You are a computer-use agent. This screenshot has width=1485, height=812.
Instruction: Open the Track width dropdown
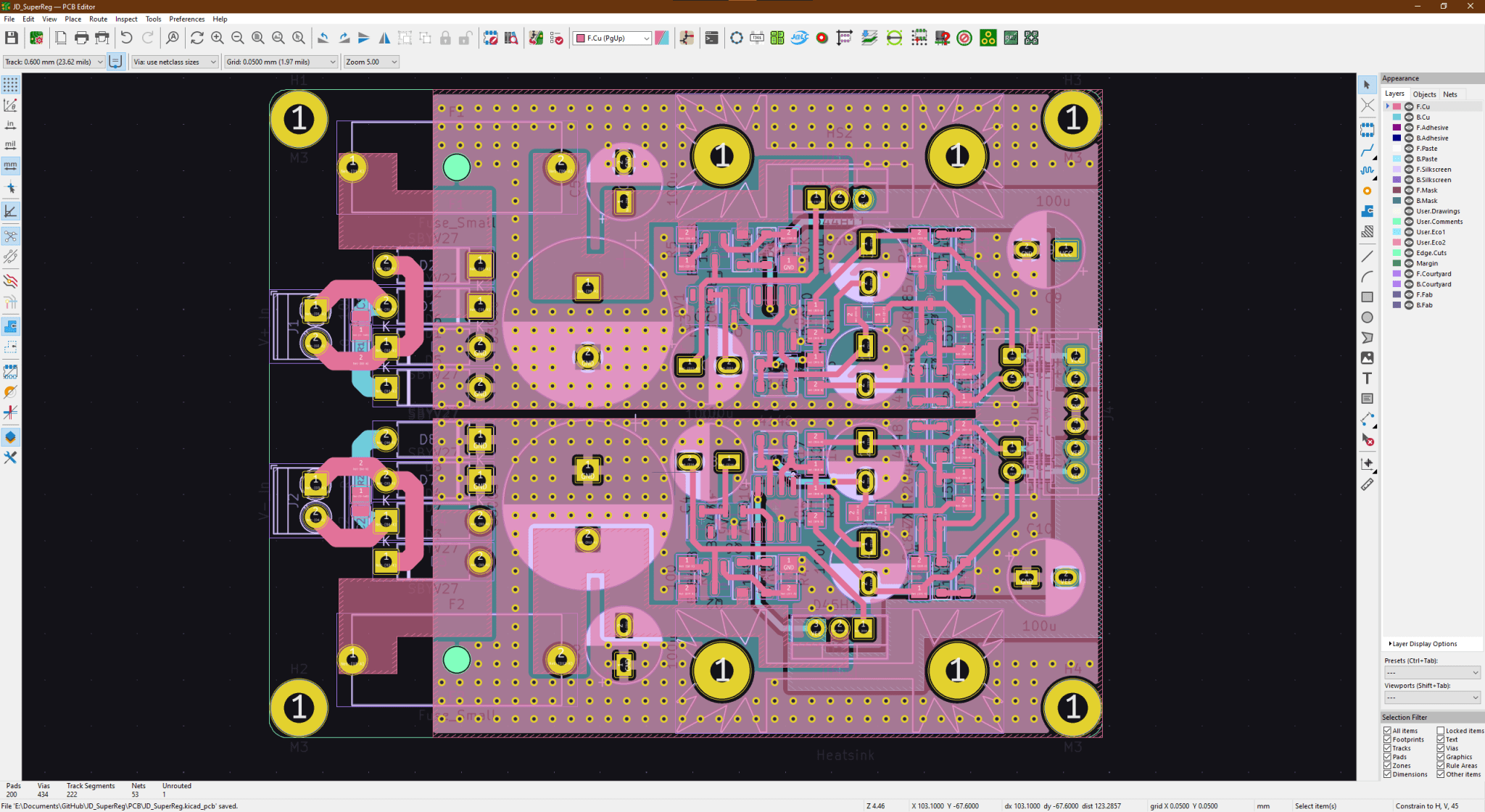click(54, 62)
